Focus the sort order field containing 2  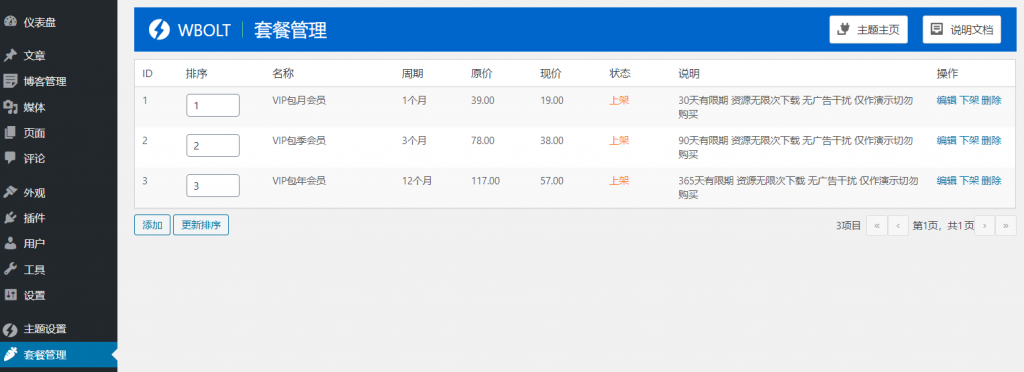pyautogui.click(x=213, y=146)
